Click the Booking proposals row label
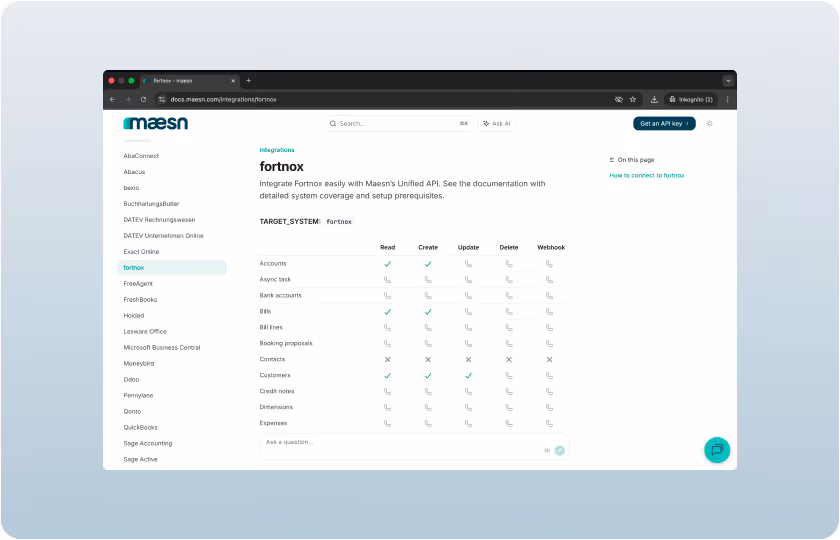This screenshot has height=540, width=840. (x=286, y=343)
